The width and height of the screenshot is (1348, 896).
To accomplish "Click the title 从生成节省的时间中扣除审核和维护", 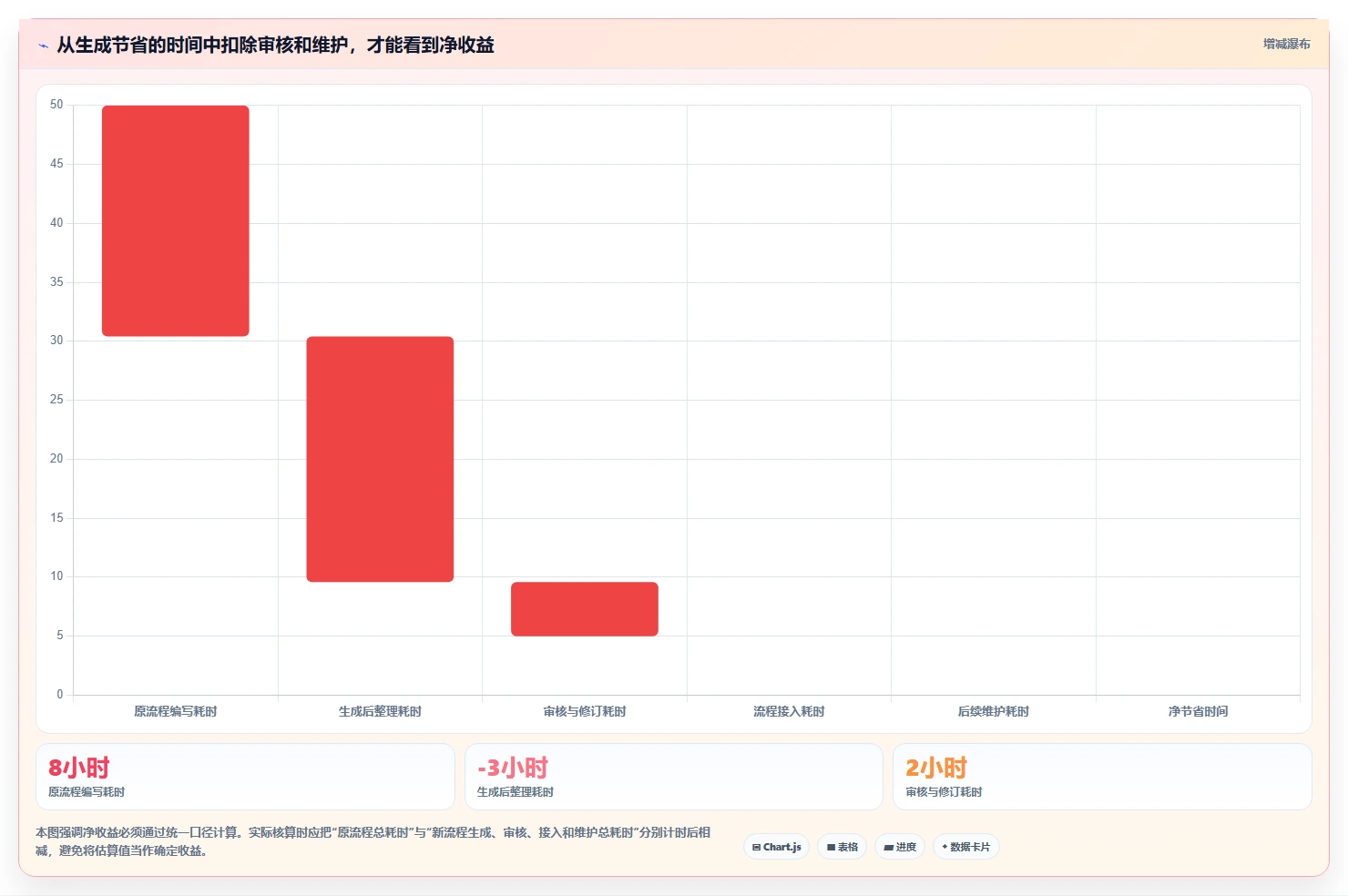I will [x=275, y=45].
